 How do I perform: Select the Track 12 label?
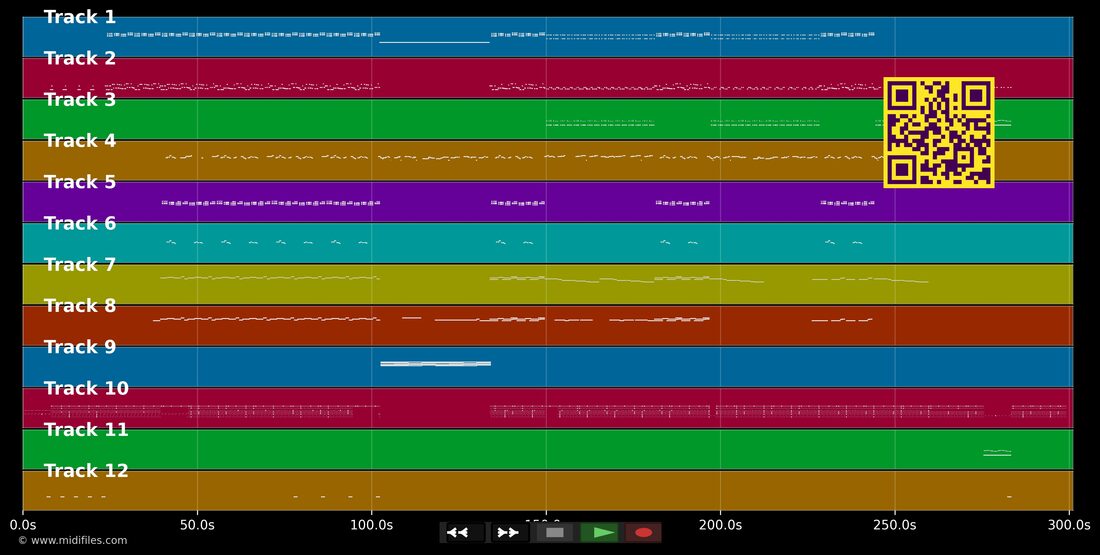(x=86, y=470)
